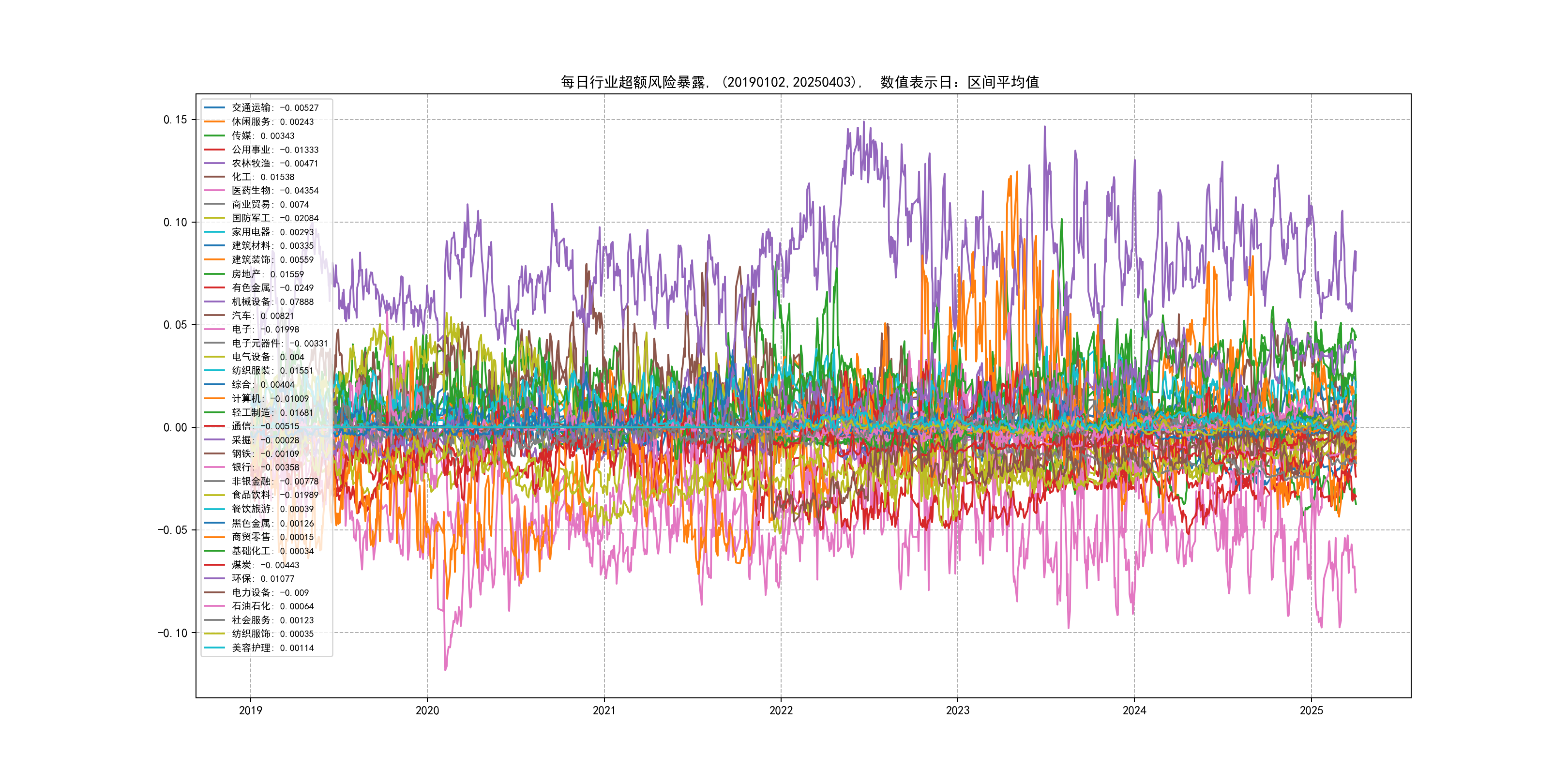
Task: Click the 公用事业 legend red line
Action: coord(214,149)
